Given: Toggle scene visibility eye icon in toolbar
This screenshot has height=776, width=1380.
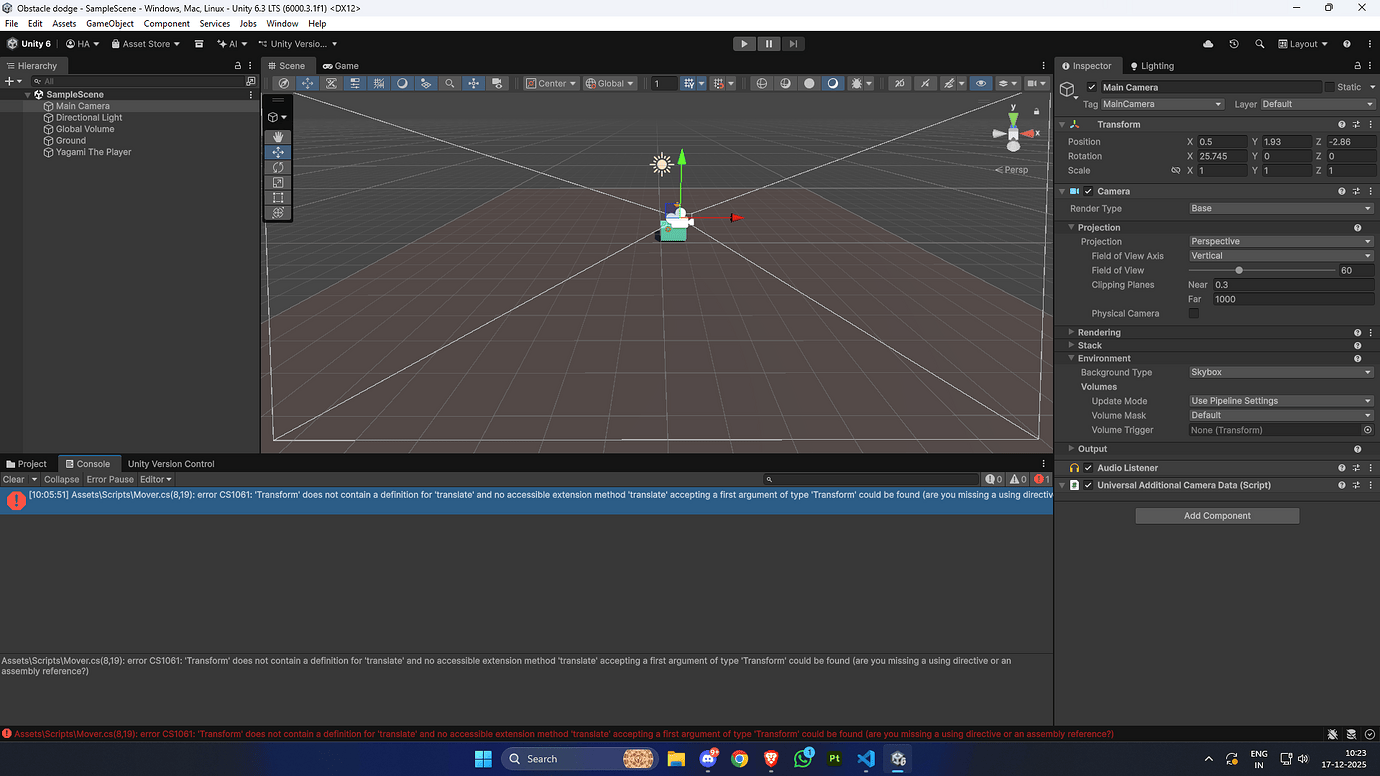Looking at the screenshot, I should pyautogui.click(x=981, y=84).
